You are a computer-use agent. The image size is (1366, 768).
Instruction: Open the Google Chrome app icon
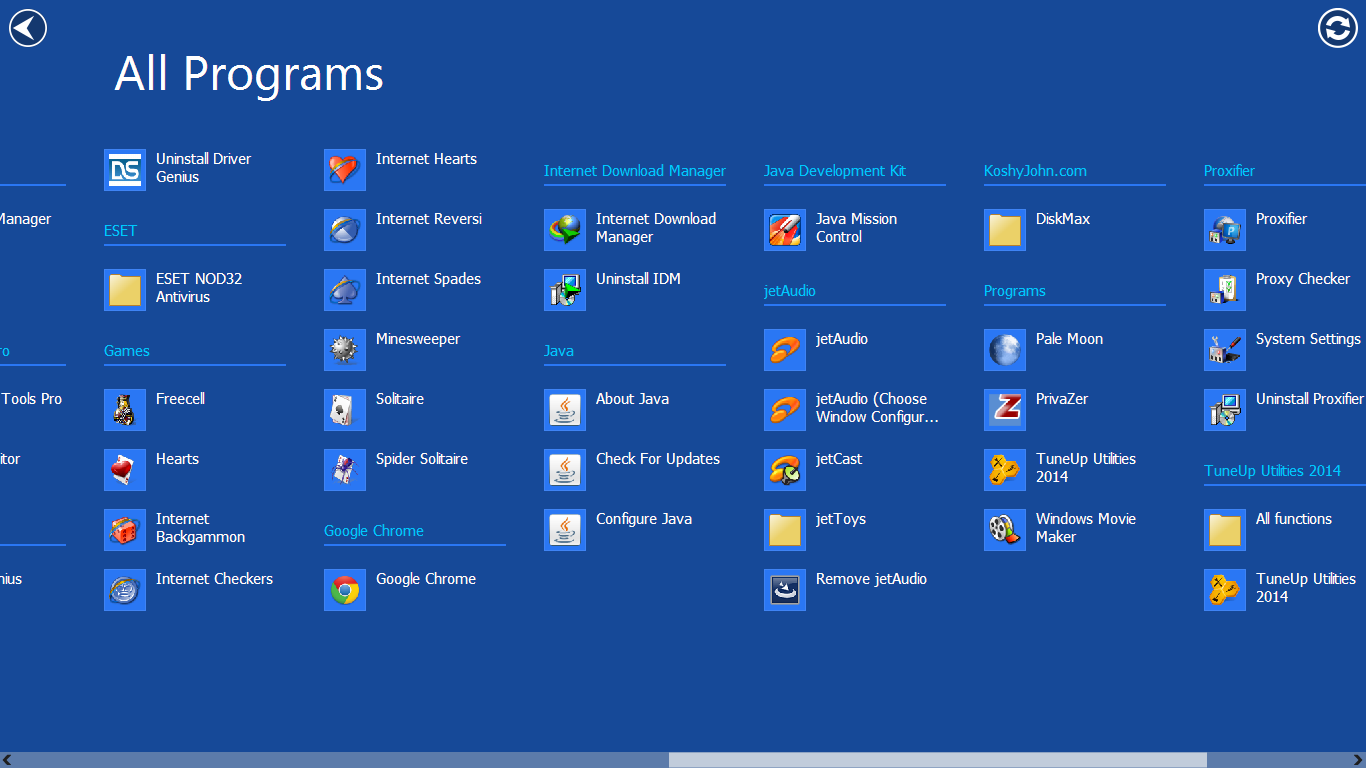point(345,590)
